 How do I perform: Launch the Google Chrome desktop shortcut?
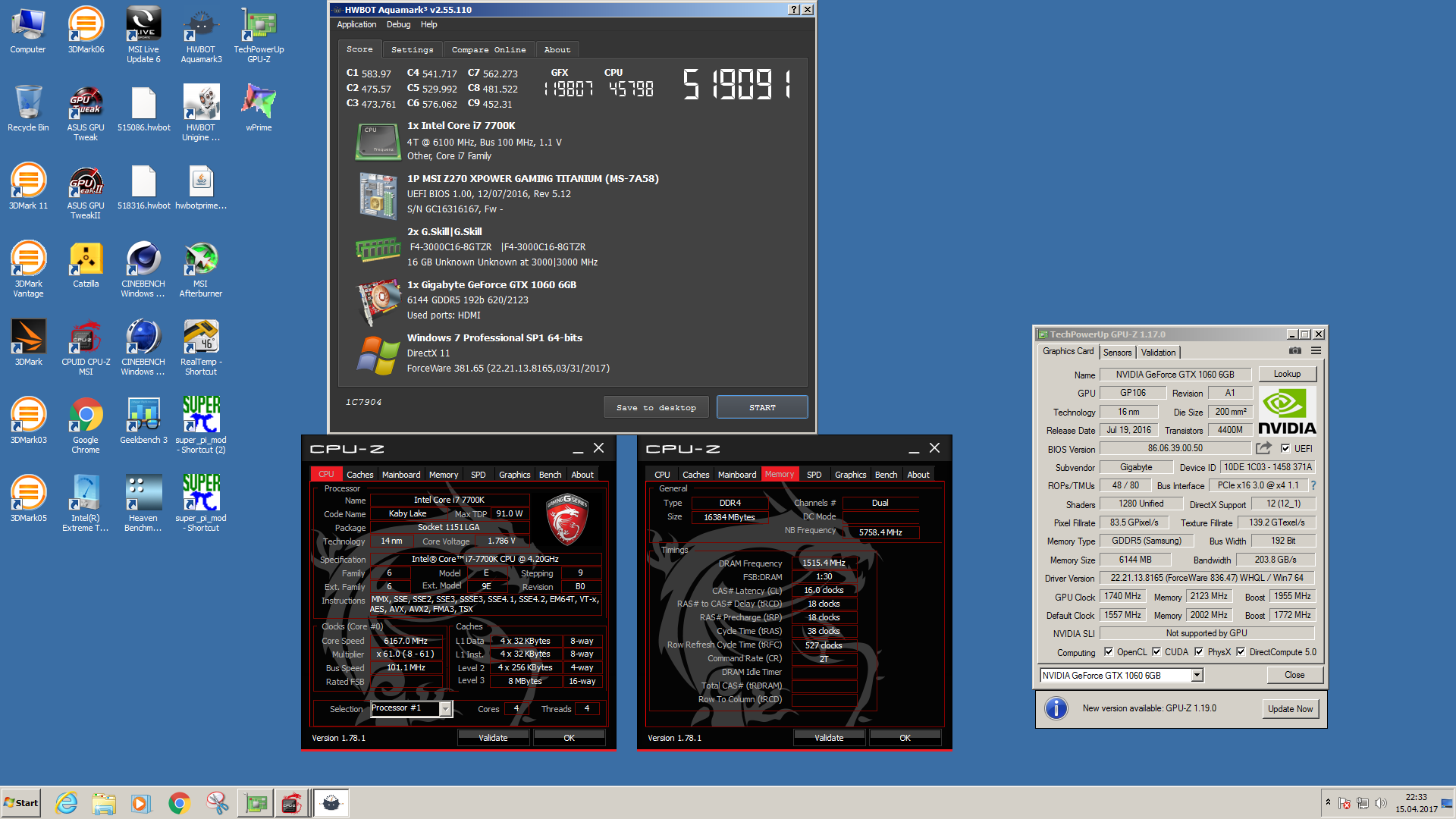(86, 425)
